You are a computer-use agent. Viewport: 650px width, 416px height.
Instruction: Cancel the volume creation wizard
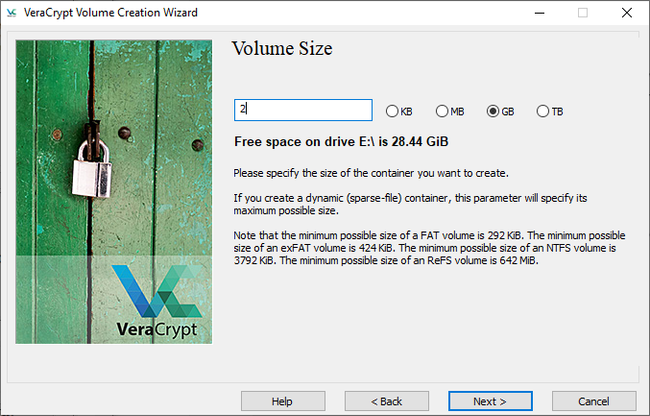point(594,401)
